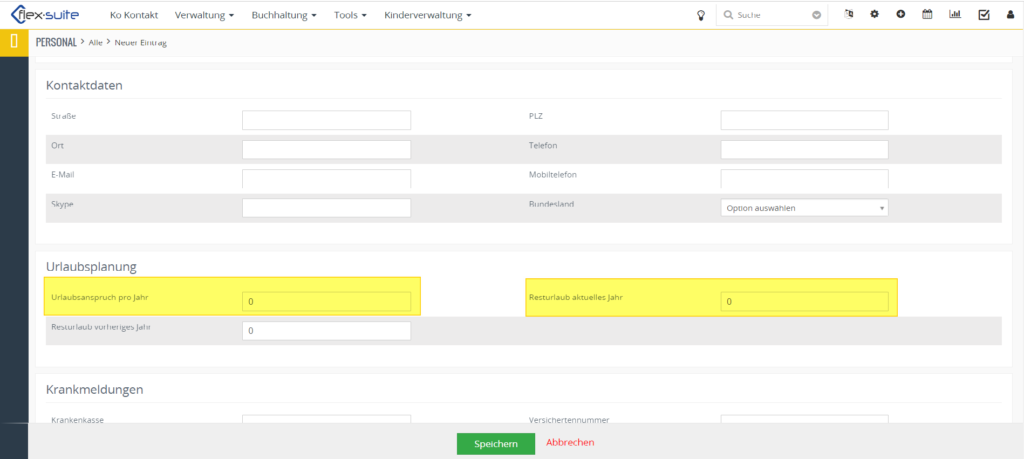Click the Alle breadcrumb link
This screenshot has height=459, width=1024.
[96, 43]
